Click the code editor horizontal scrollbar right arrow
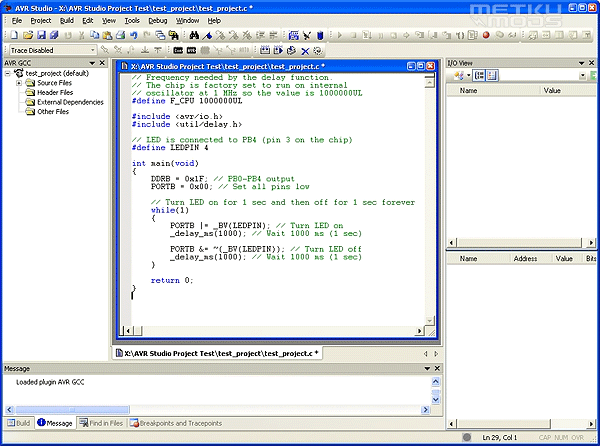Viewport: 600px width, 446px height. tap(420, 331)
